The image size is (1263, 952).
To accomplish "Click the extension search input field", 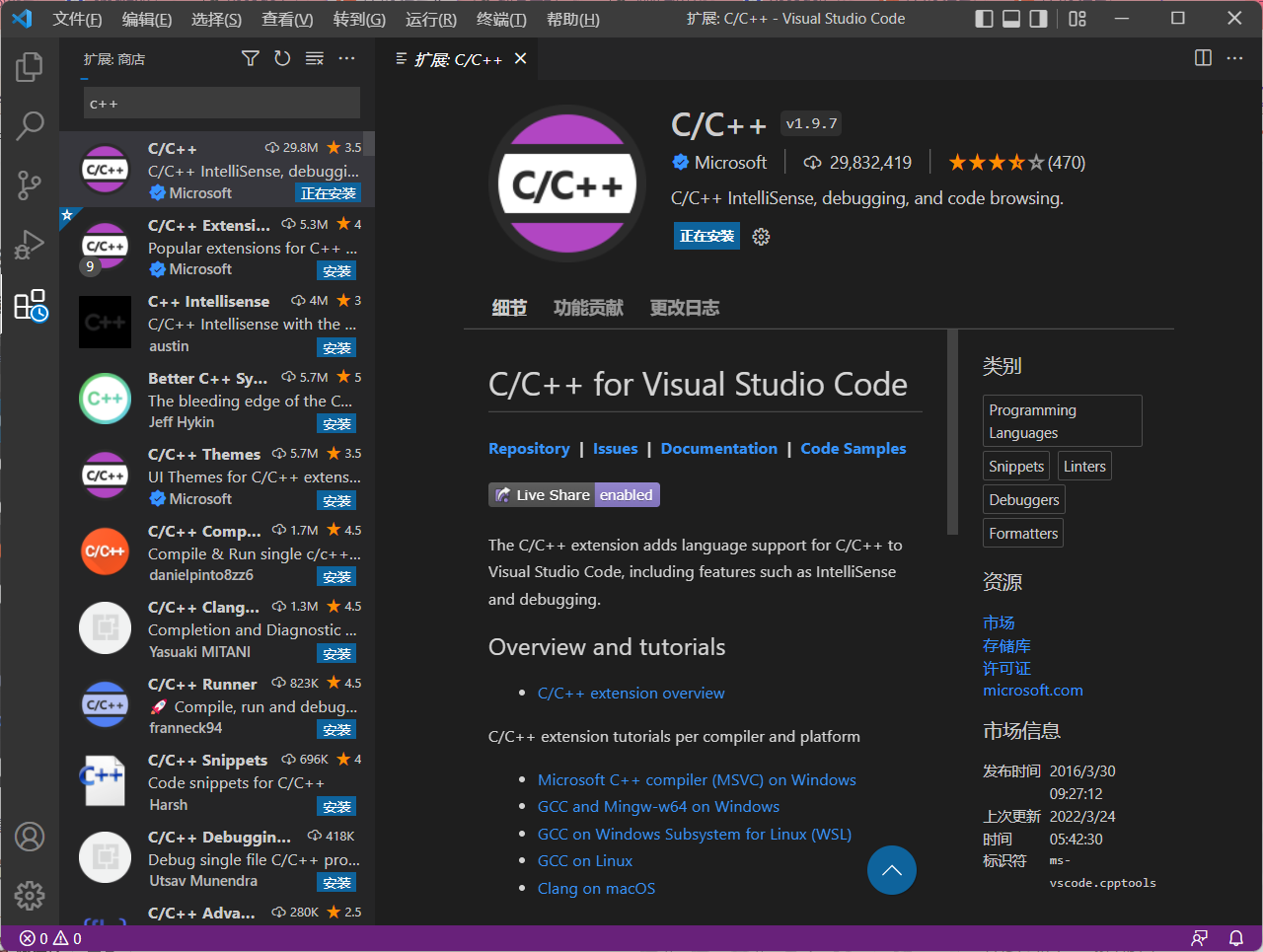I will click(222, 104).
